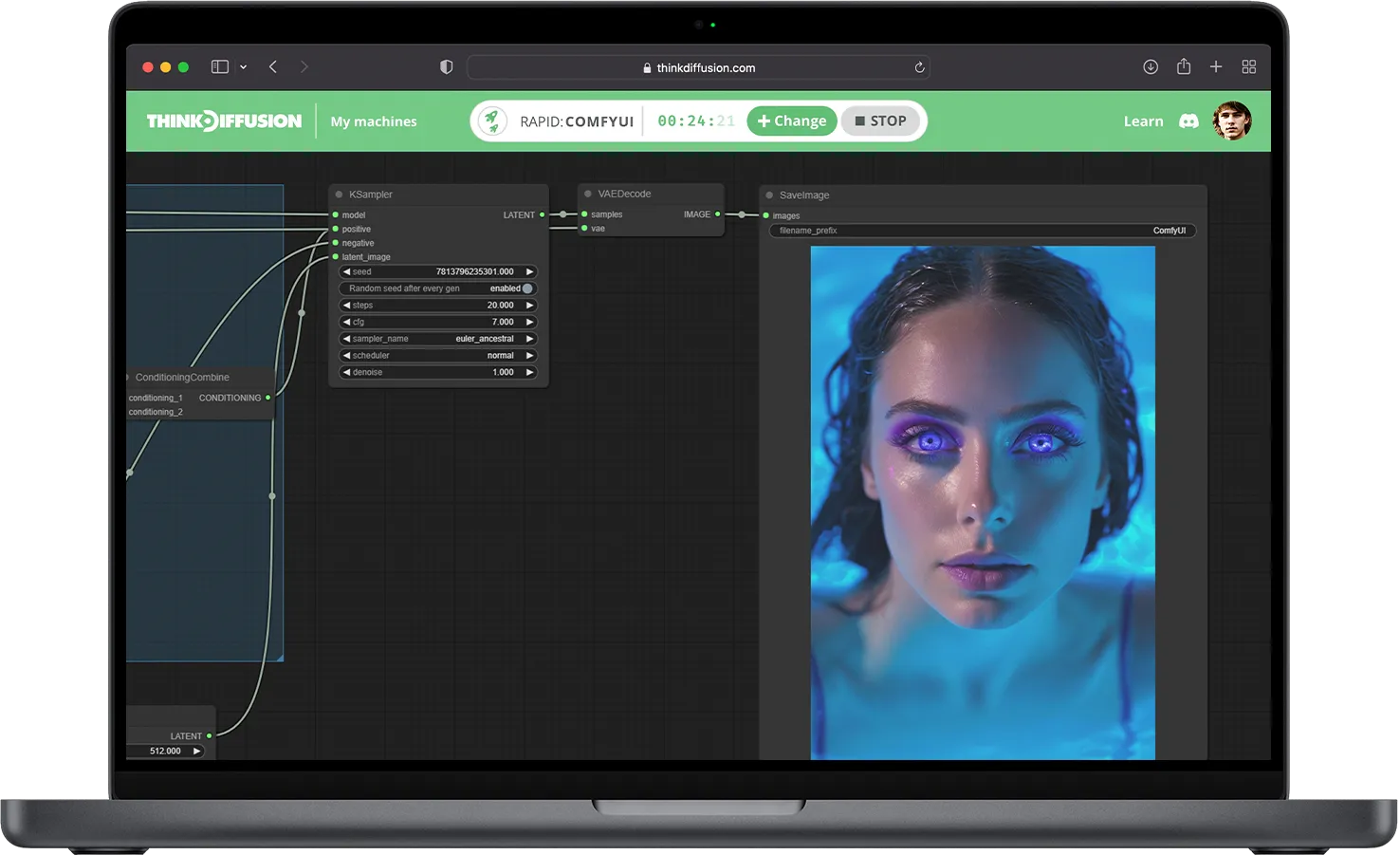Screen dimensions: 1400x855
Task: Toggle the Safari sidebar icon
Action: click(220, 66)
